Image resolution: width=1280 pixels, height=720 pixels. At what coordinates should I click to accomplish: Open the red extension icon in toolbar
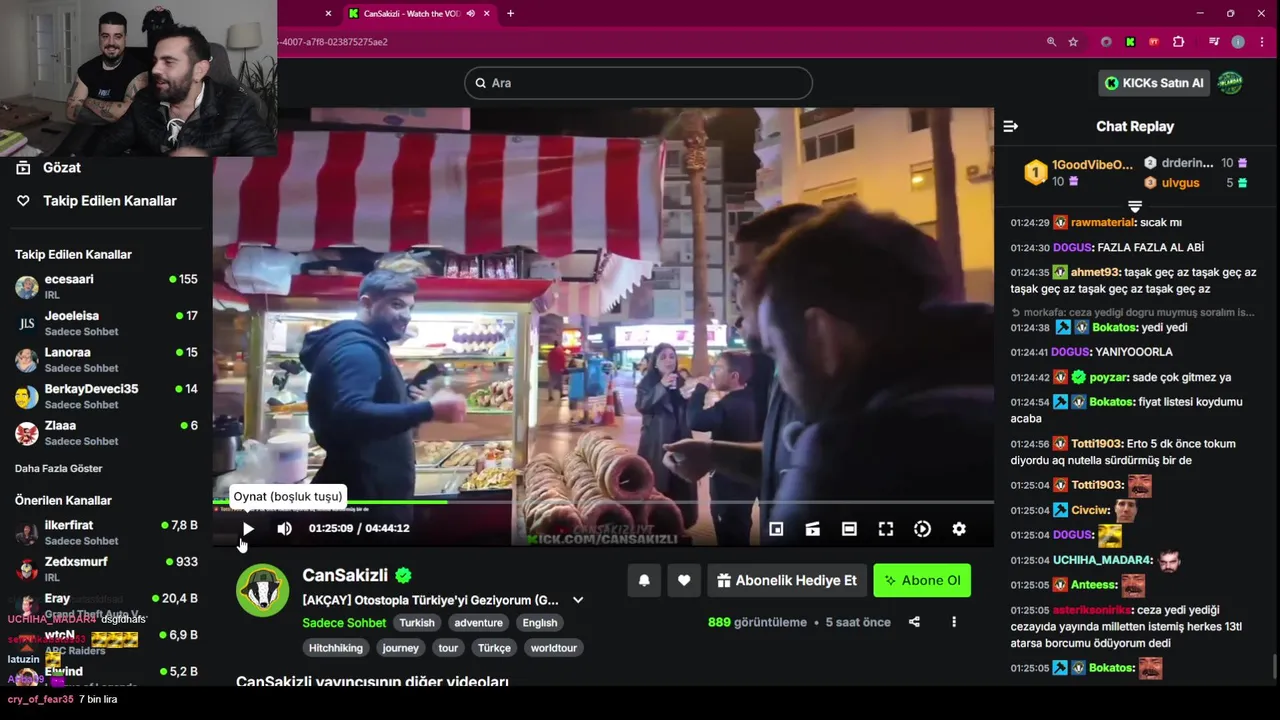(x=1154, y=42)
